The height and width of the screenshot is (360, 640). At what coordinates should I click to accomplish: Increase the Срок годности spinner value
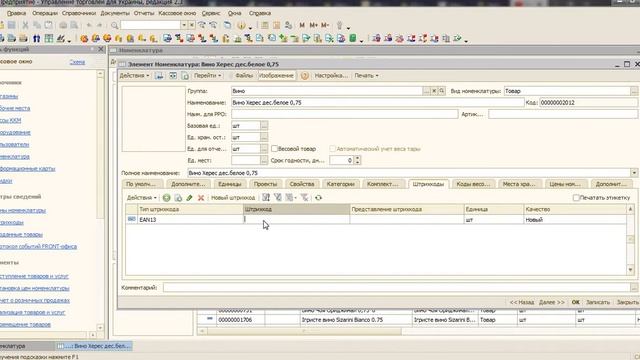[358, 158]
